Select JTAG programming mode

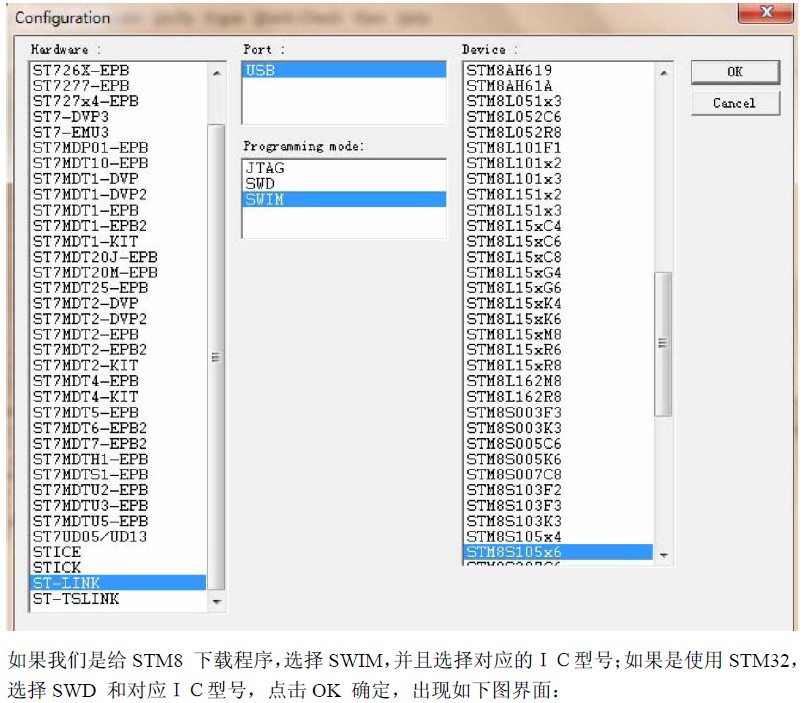[x=344, y=168]
